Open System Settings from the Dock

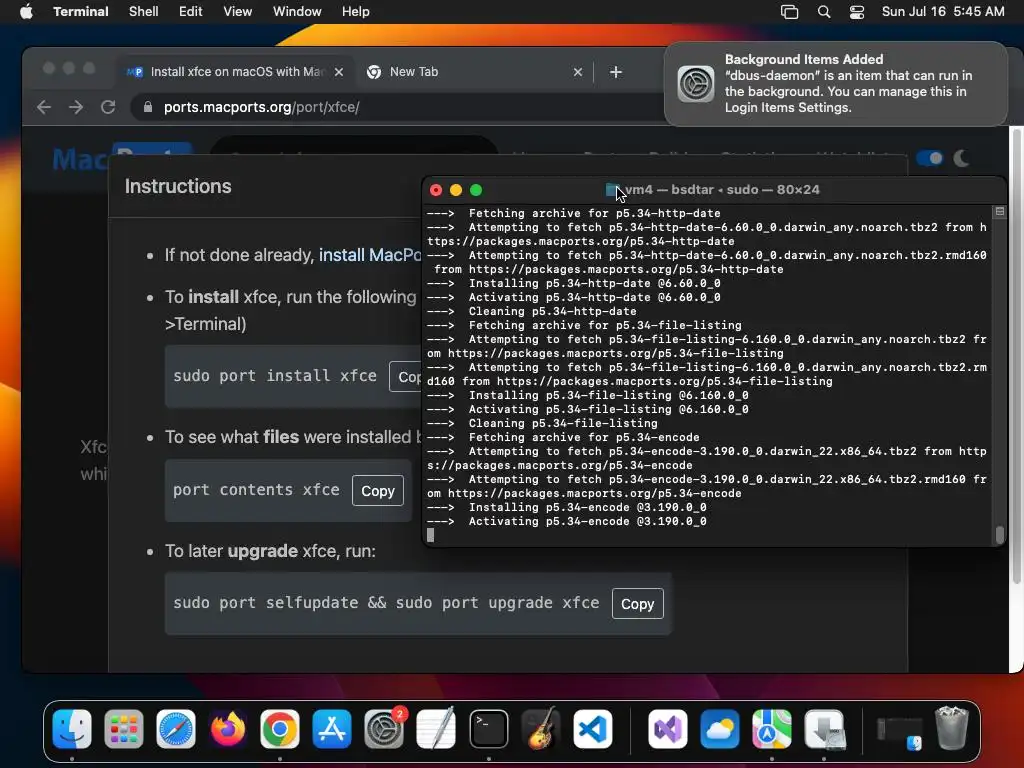tap(384, 729)
